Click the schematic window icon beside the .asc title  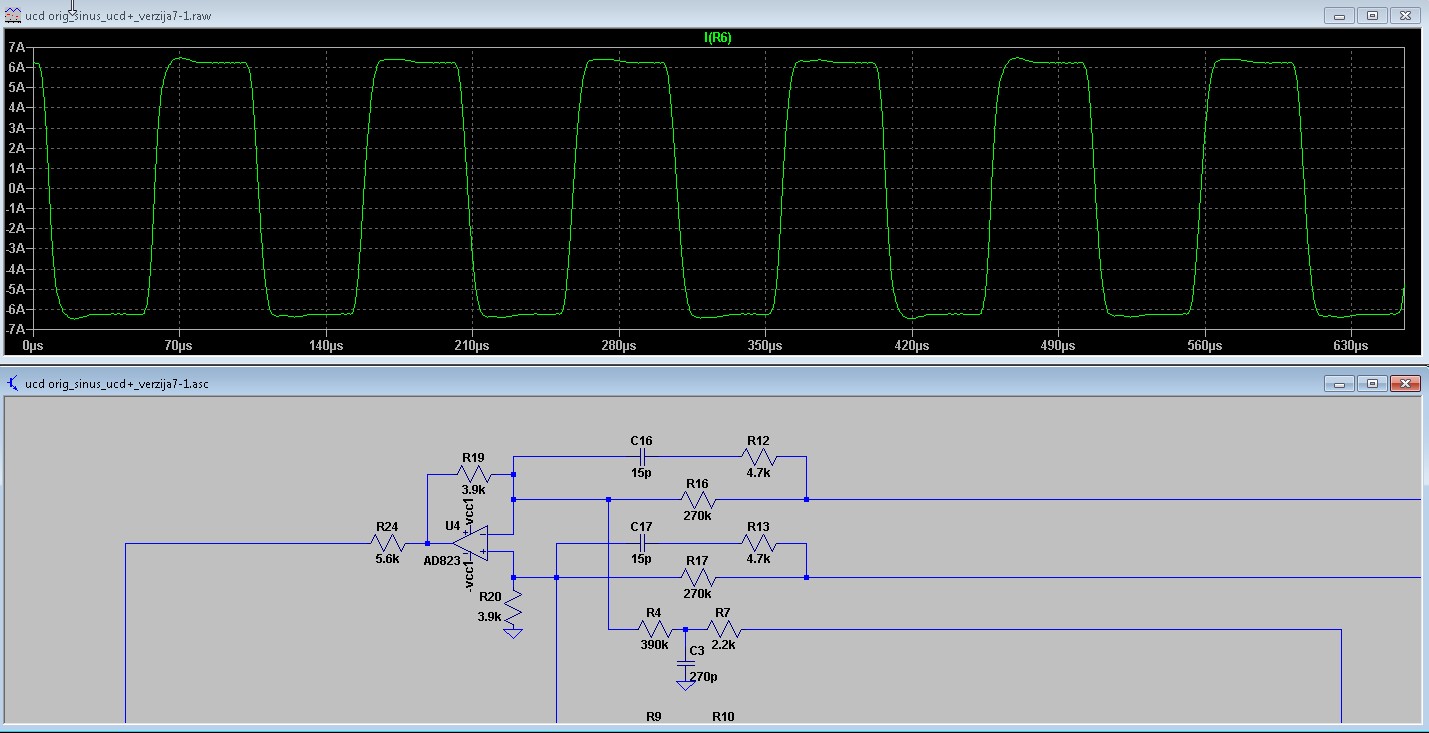point(13,383)
